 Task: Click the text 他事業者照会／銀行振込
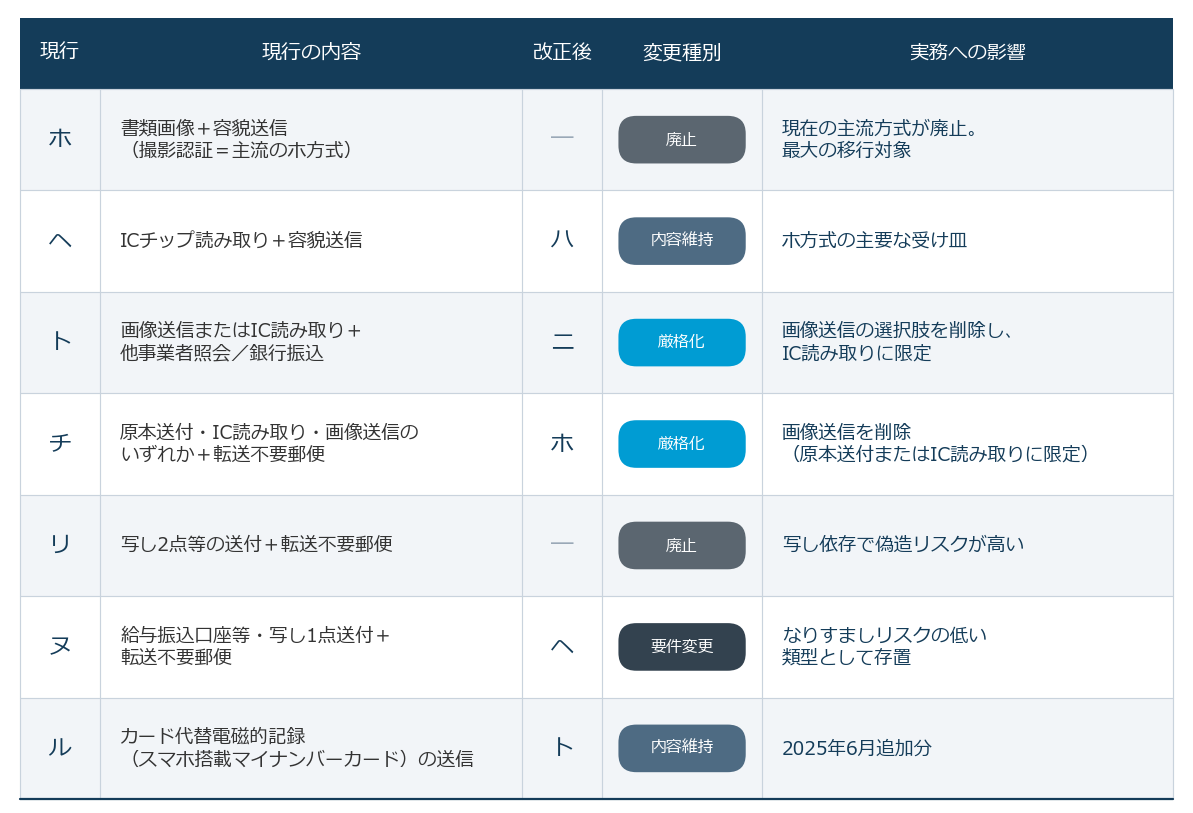[222, 354]
